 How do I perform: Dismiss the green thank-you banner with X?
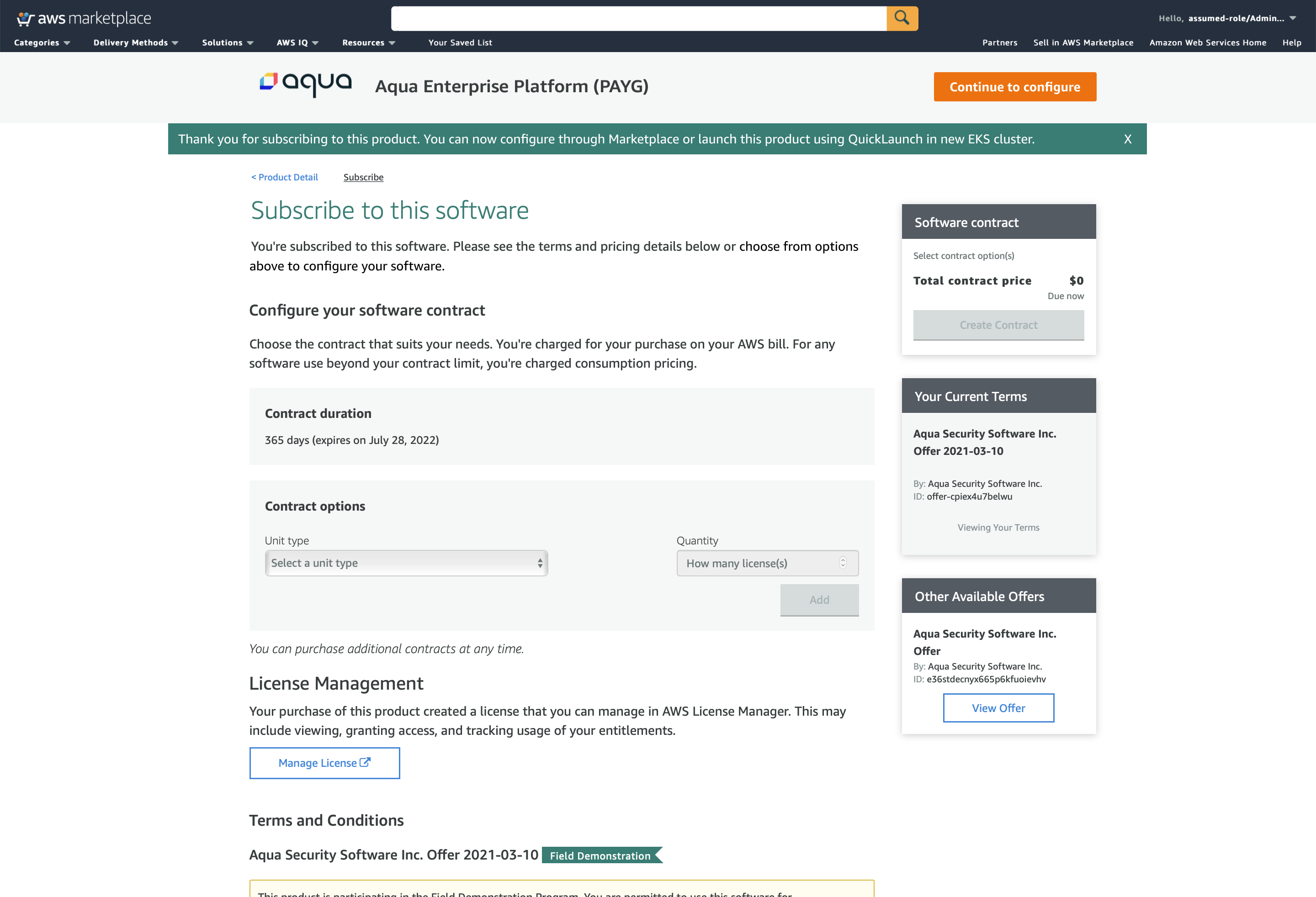coord(1127,139)
